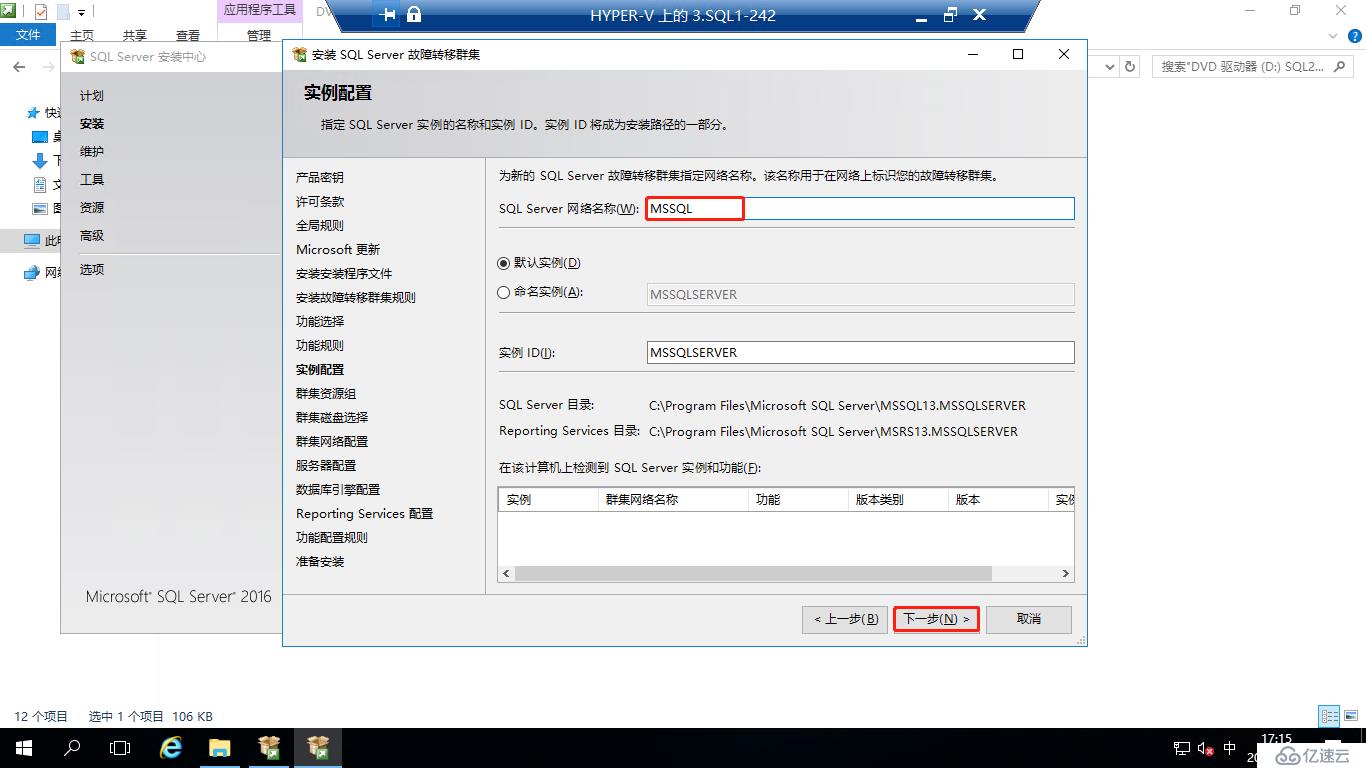The width and height of the screenshot is (1366, 768).
Task: Click 上一步(B) button
Action: coord(845,619)
